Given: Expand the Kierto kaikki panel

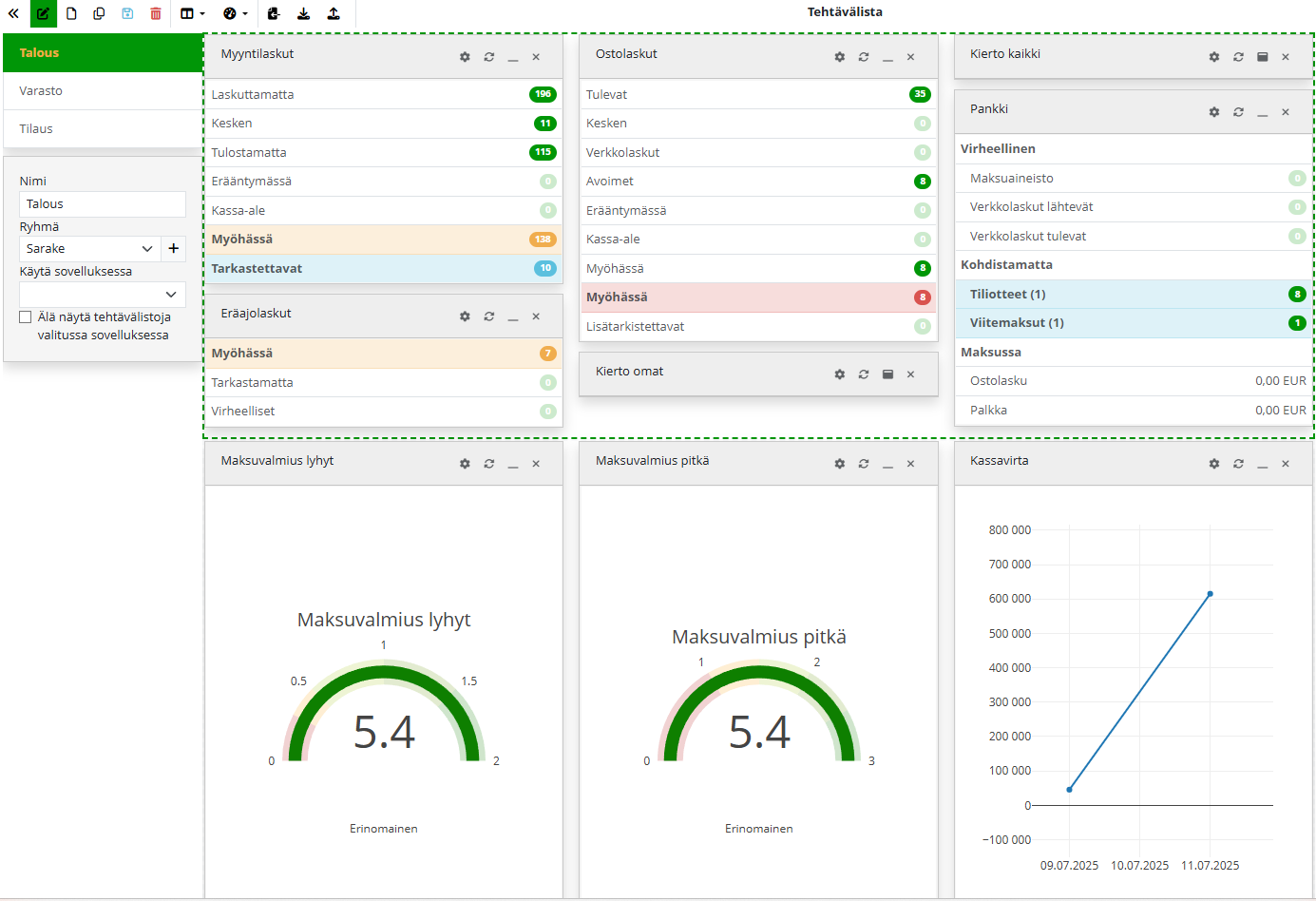Looking at the screenshot, I should coord(1262,57).
